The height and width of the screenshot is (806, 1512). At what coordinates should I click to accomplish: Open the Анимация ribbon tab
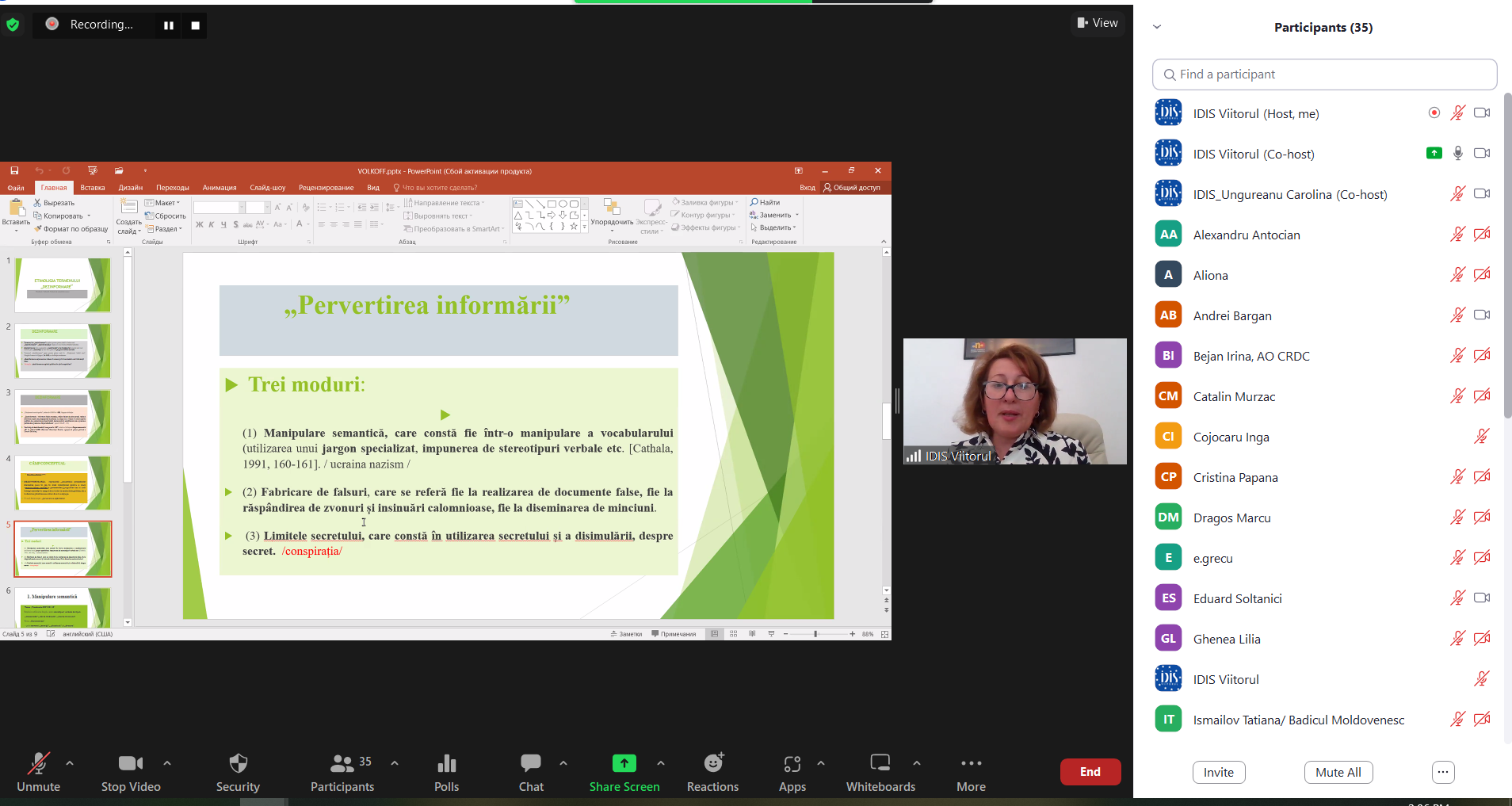click(x=220, y=188)
